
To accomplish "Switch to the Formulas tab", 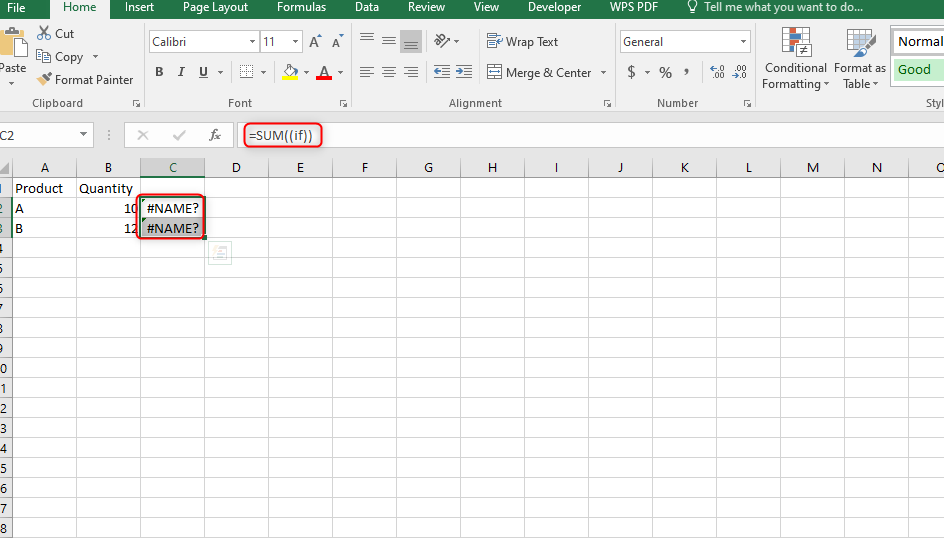I will click(x=301, y=7).
